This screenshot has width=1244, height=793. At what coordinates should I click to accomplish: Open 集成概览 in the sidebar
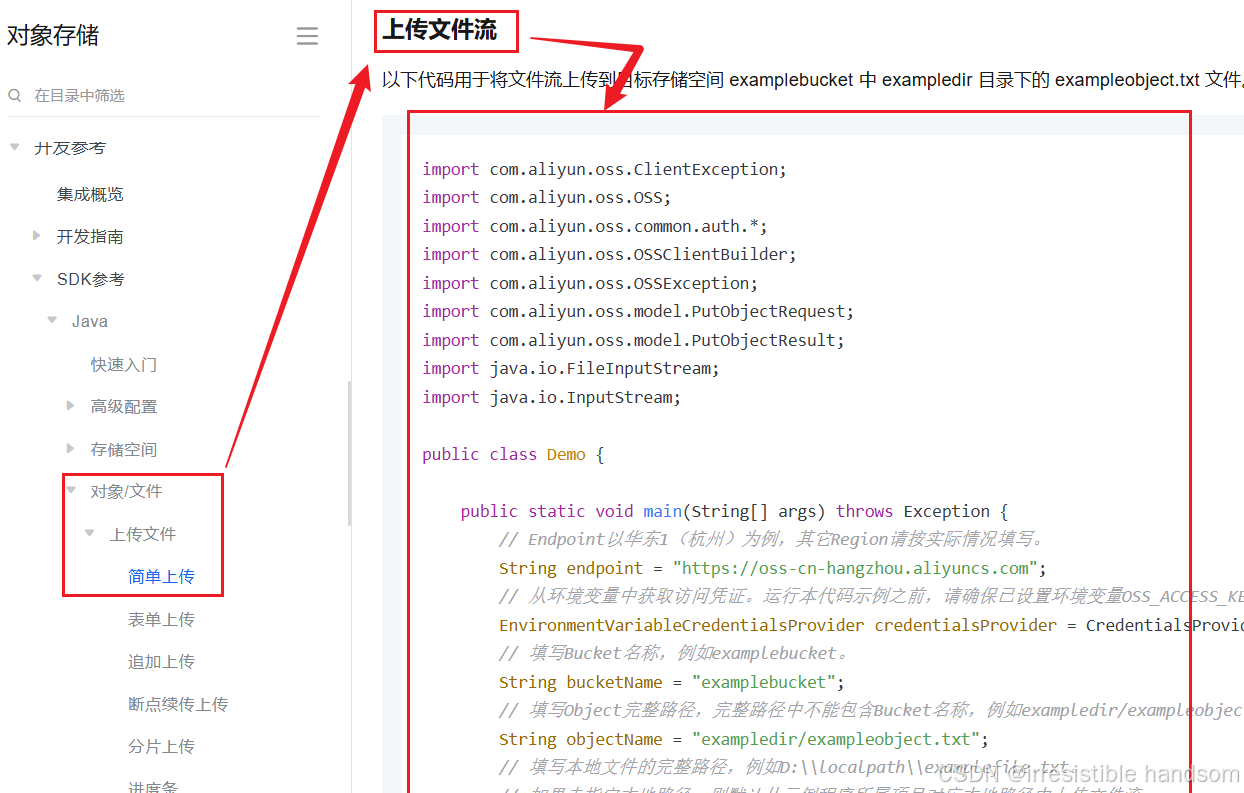[x=90, y=194]
